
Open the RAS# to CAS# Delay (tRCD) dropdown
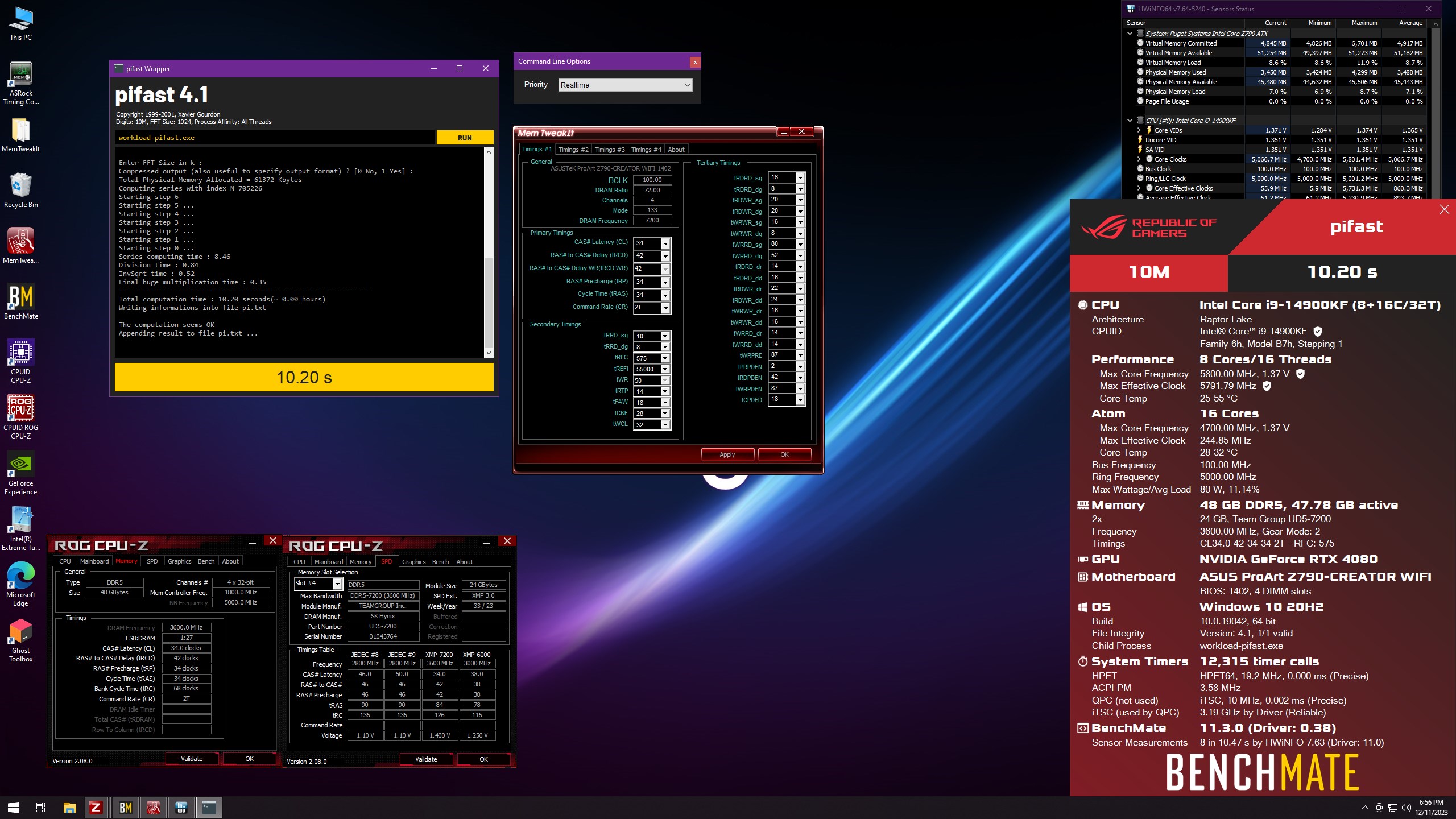665,256
